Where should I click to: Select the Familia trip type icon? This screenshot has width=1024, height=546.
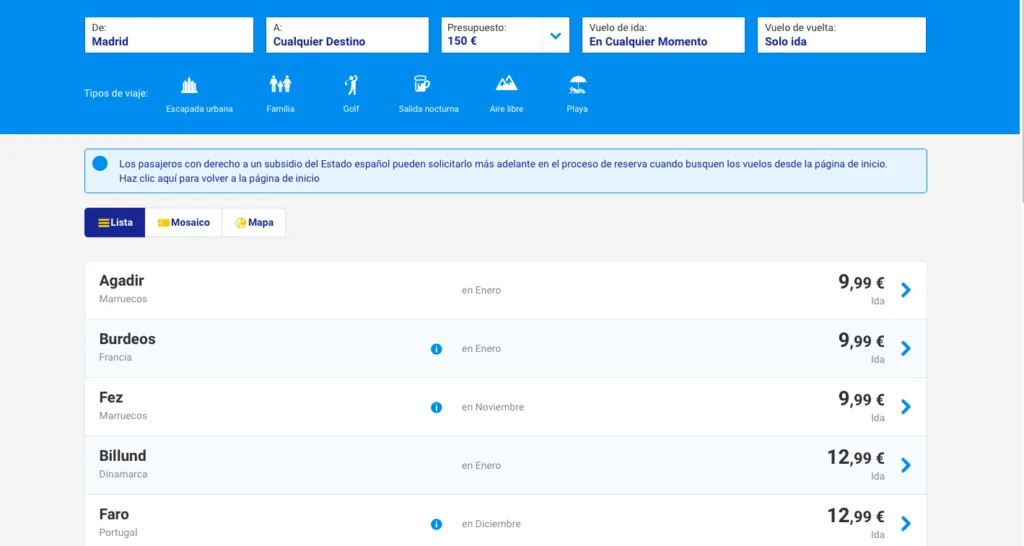pos(280,84)
